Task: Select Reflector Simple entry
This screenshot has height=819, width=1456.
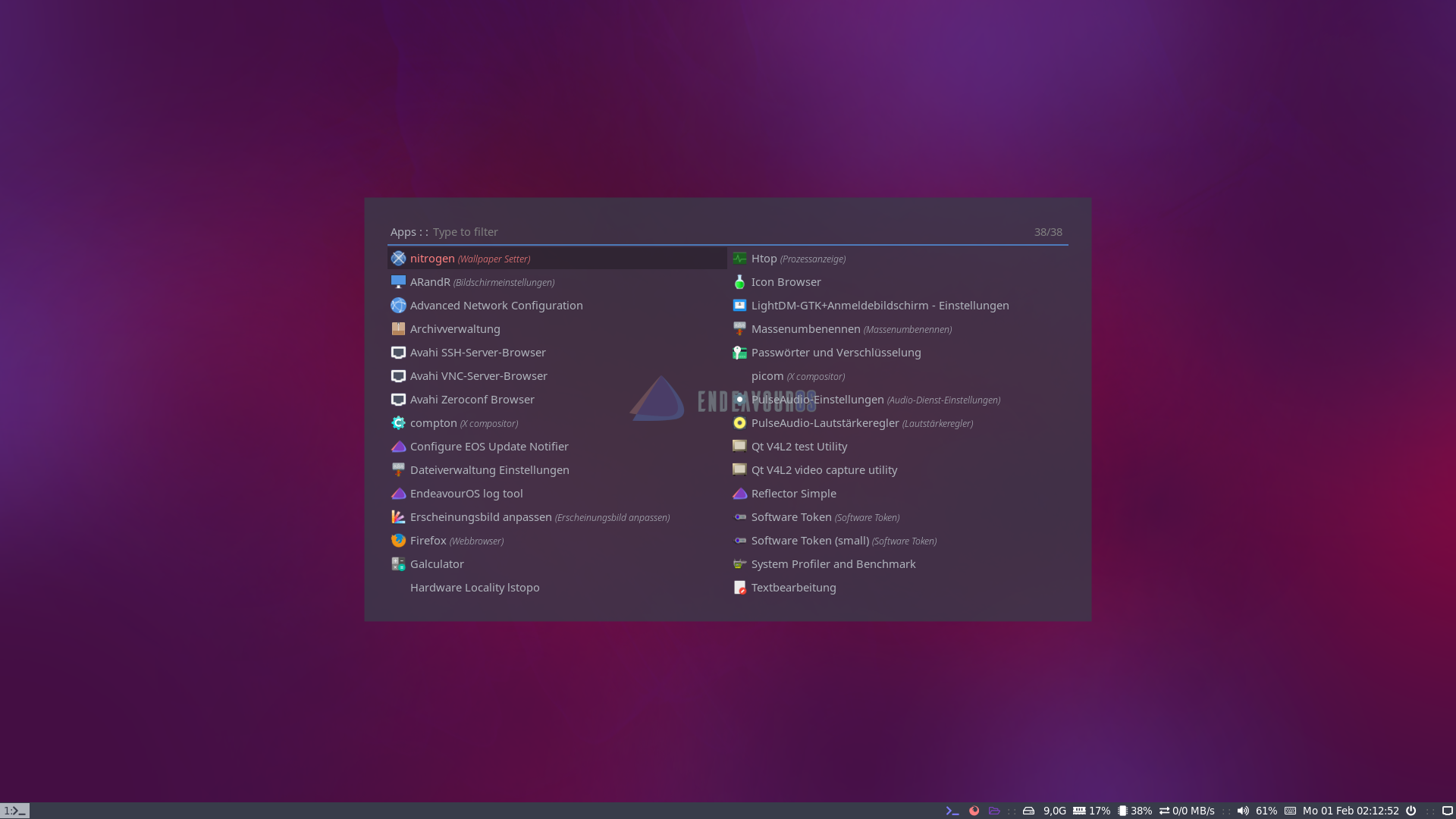Action: pyautogui.click(x=793, y=494)
